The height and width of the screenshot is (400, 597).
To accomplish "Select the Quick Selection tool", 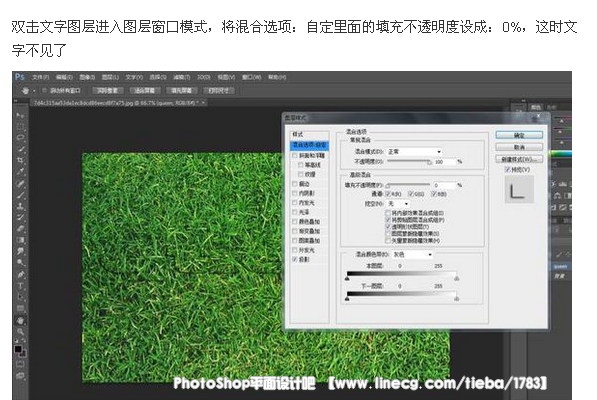I will click(20, 149).
